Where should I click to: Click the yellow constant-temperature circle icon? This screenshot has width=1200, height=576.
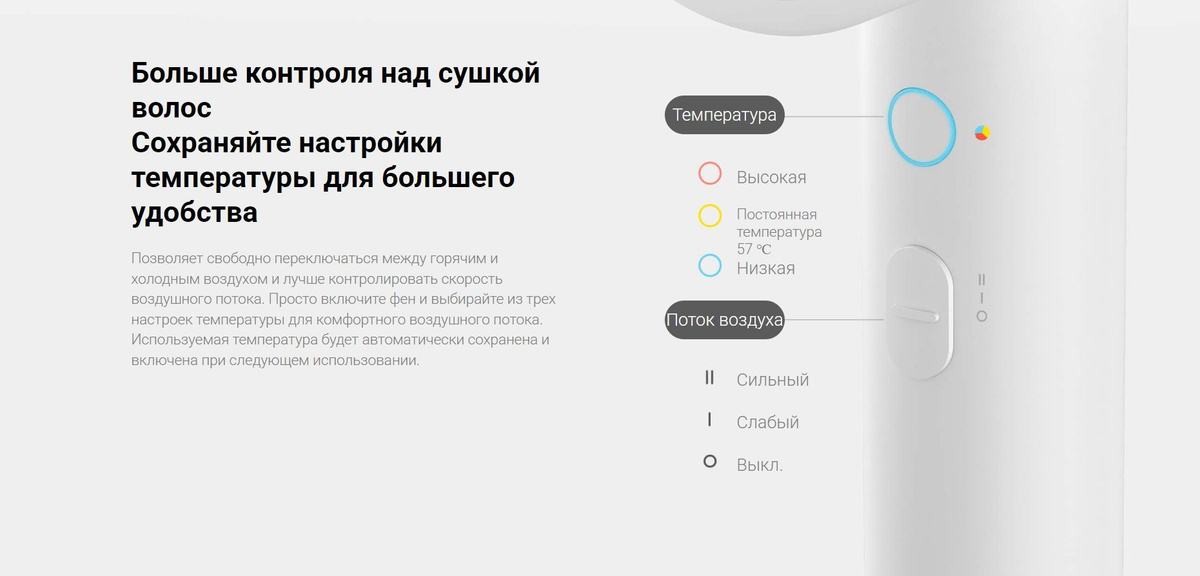(710, 215)
